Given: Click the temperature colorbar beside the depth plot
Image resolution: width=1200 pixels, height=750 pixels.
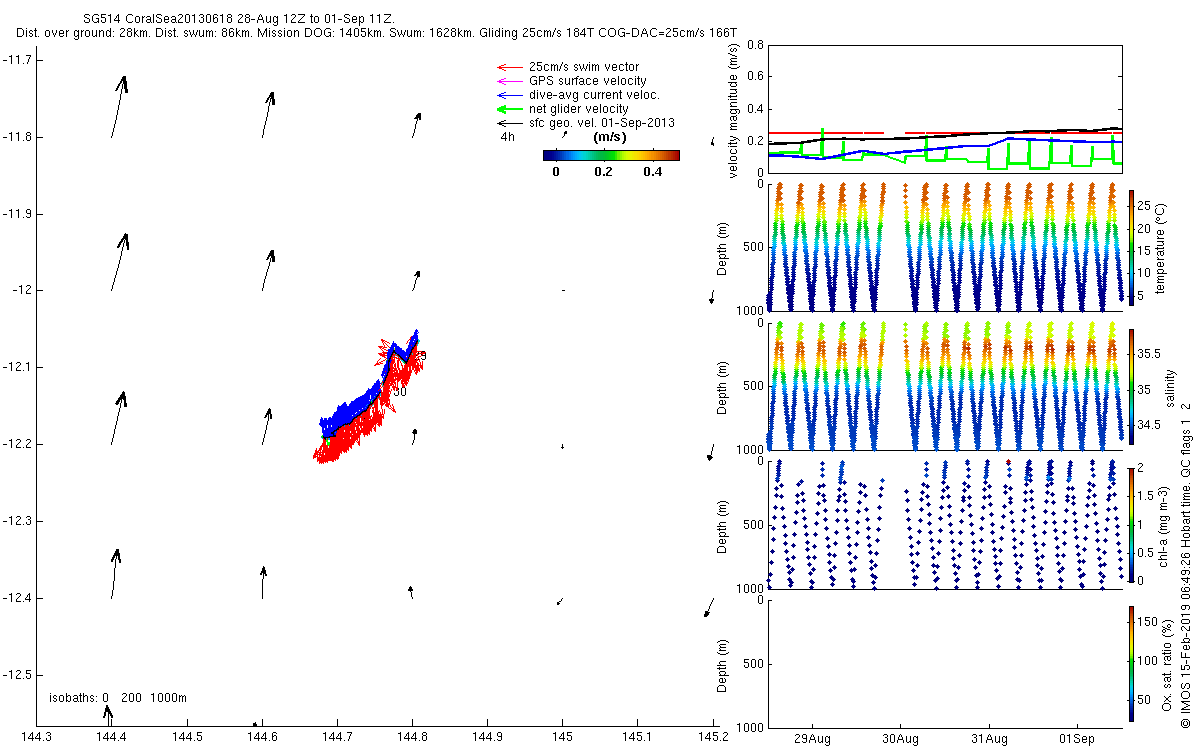Looking at the screenshot, I should [x=1131, y=246].
